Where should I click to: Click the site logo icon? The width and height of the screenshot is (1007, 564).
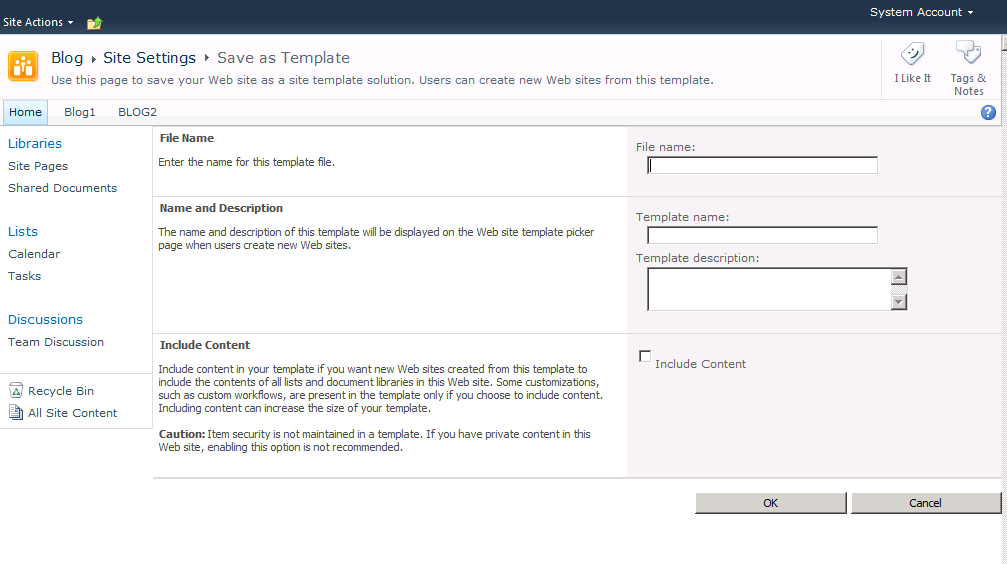[23, 66]
